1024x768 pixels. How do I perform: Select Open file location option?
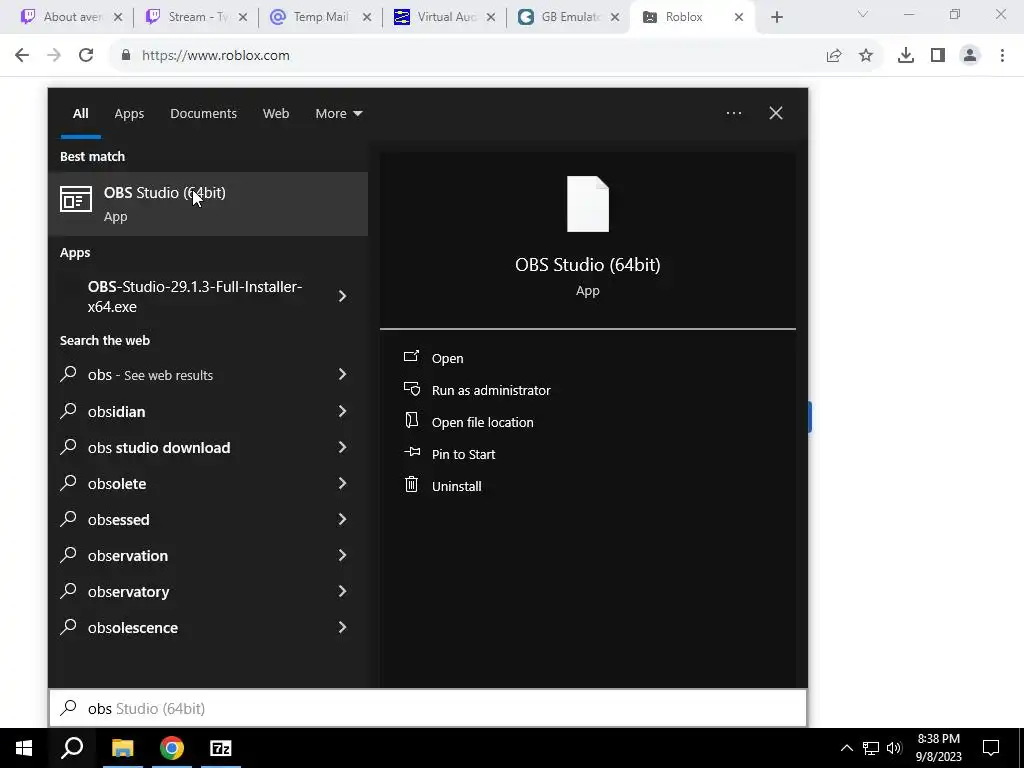483,423
